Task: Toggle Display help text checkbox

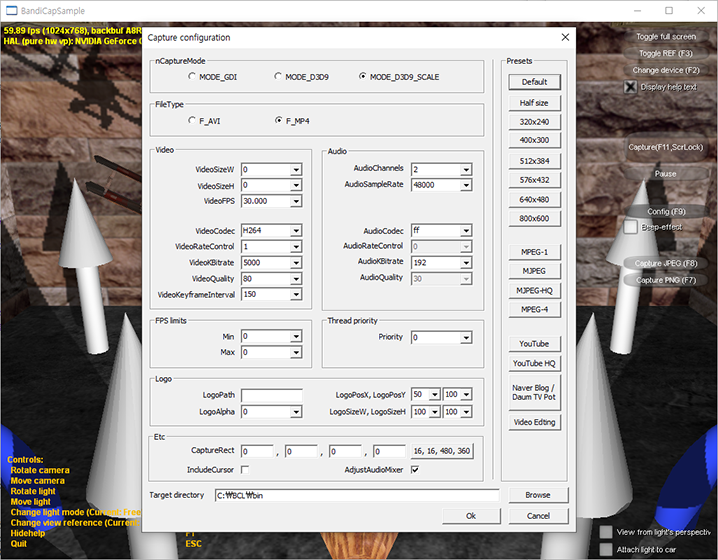Action: (631, 87)
